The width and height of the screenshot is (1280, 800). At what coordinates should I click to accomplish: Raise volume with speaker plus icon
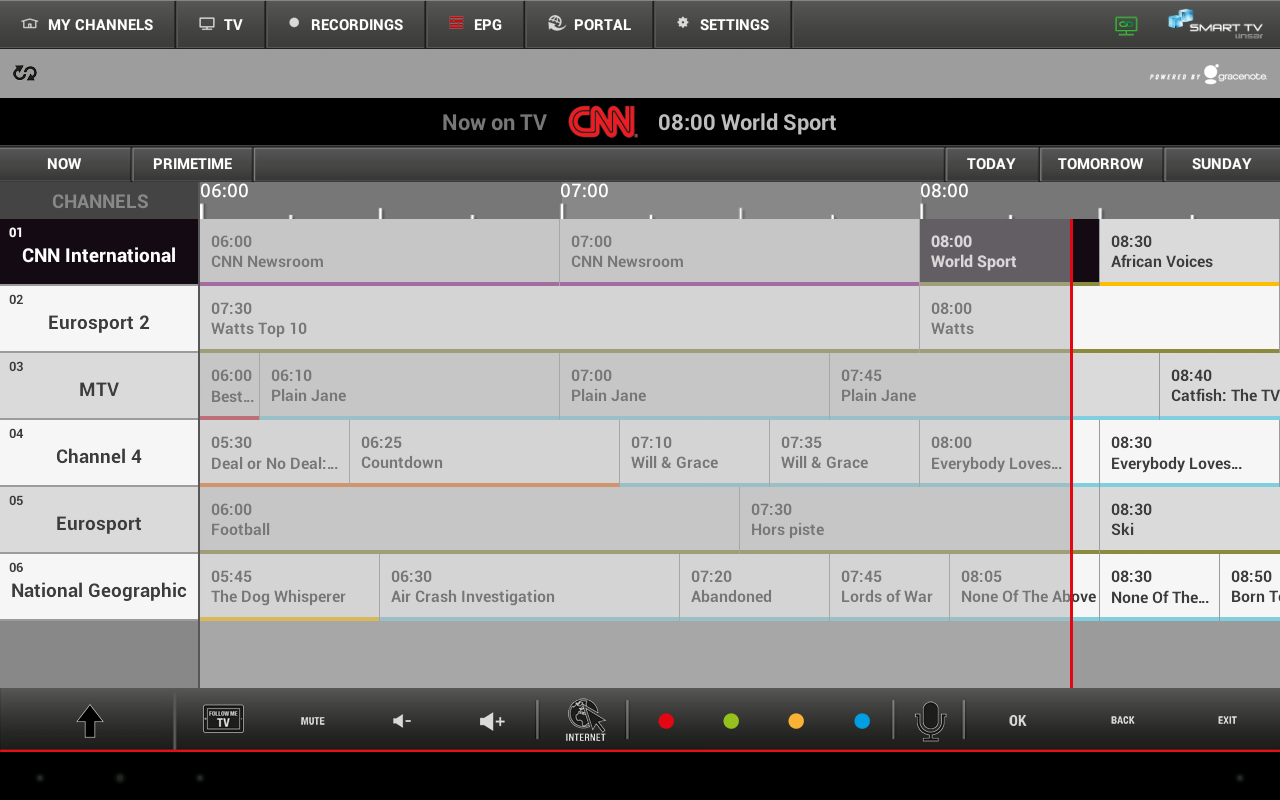[x=492, y=721]
